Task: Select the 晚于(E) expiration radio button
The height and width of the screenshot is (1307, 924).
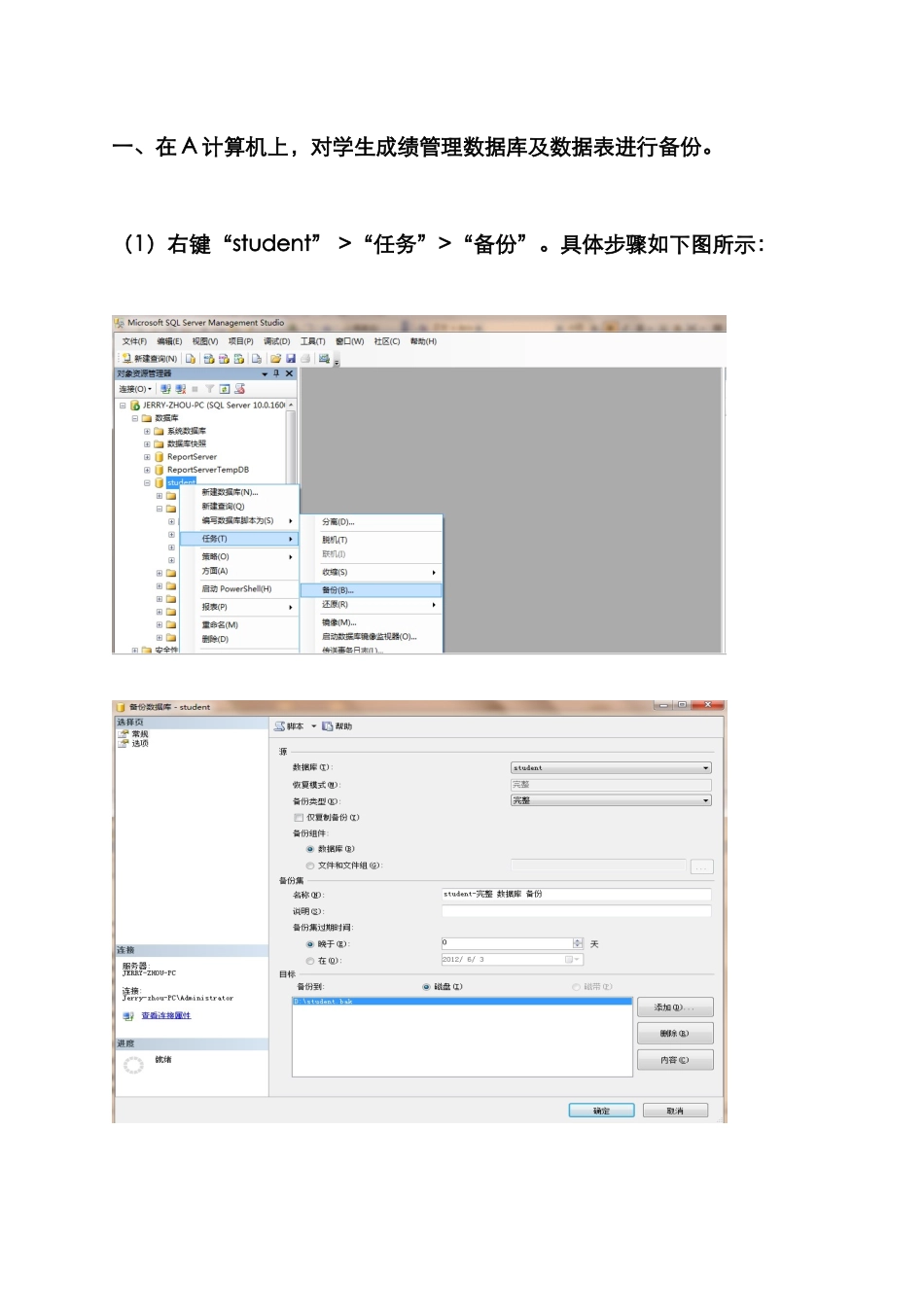Action: coord(310,944)
